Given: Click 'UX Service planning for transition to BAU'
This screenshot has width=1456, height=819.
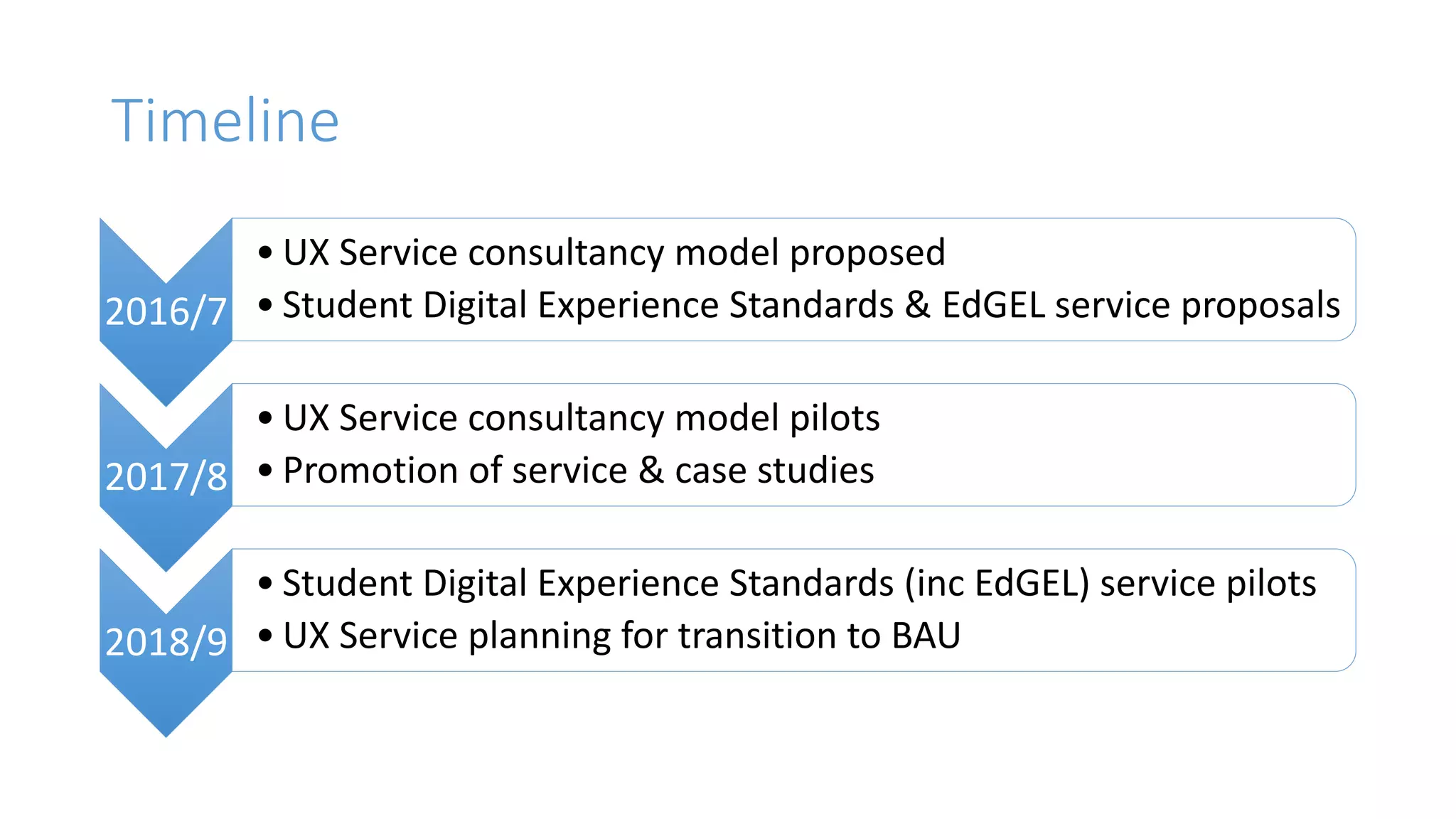Looking at the screenshot, I should tap(621, 635).
